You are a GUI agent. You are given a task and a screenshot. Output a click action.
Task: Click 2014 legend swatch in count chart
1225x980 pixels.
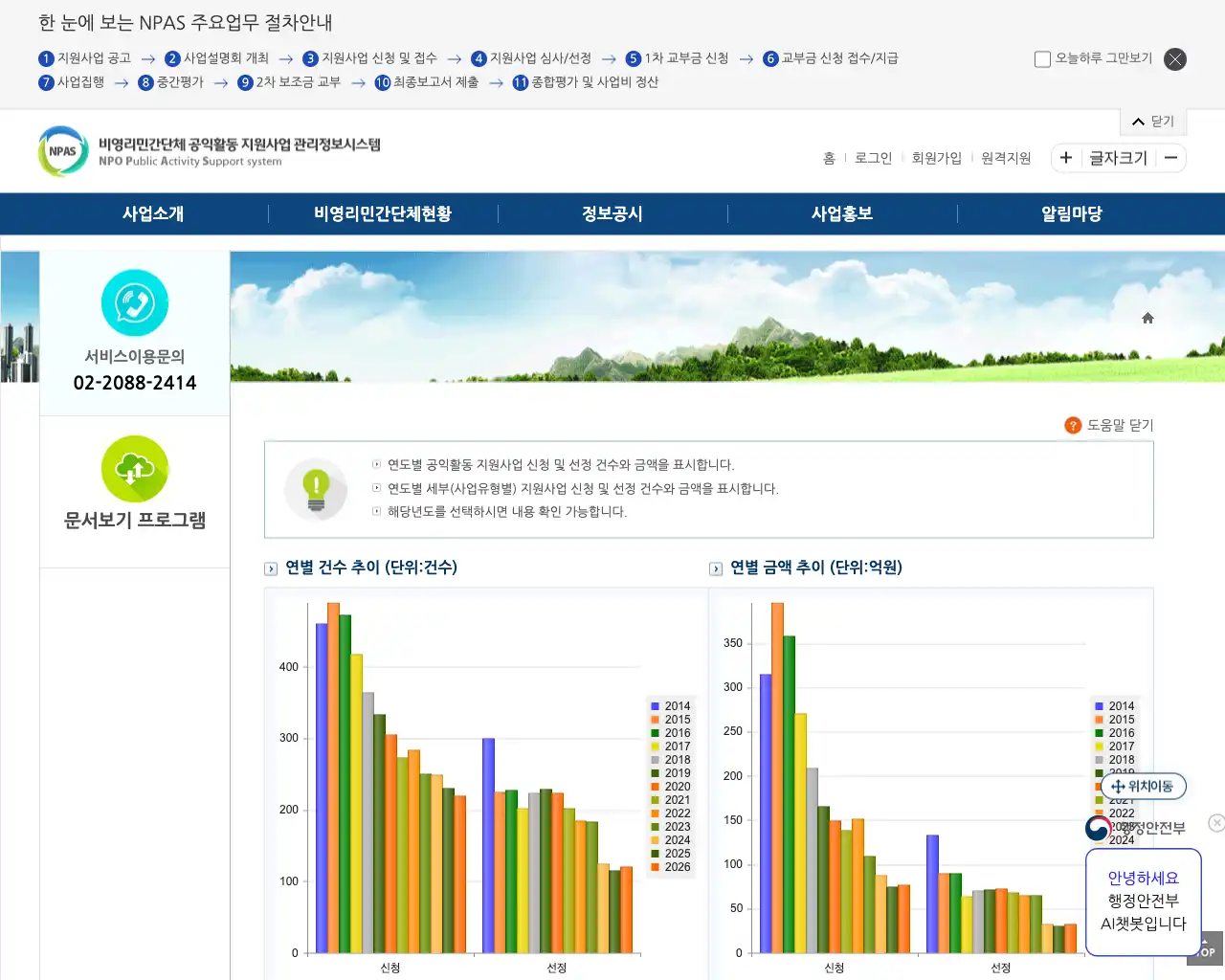click(x=656, y=706)
